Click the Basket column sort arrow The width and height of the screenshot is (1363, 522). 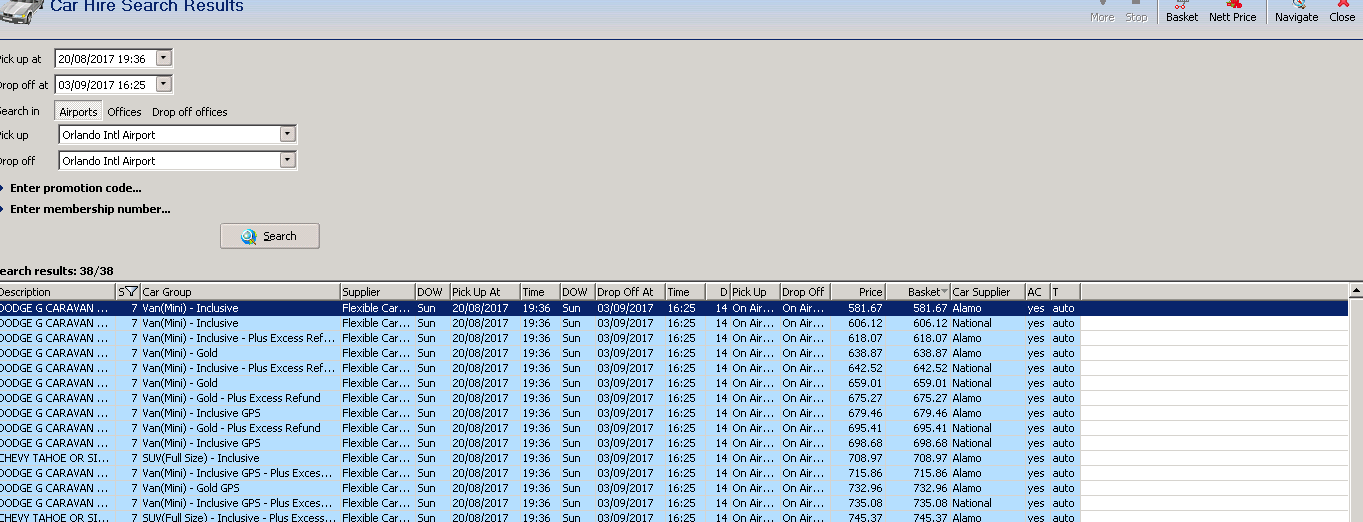pyautogui.click(x=945, y=292)
